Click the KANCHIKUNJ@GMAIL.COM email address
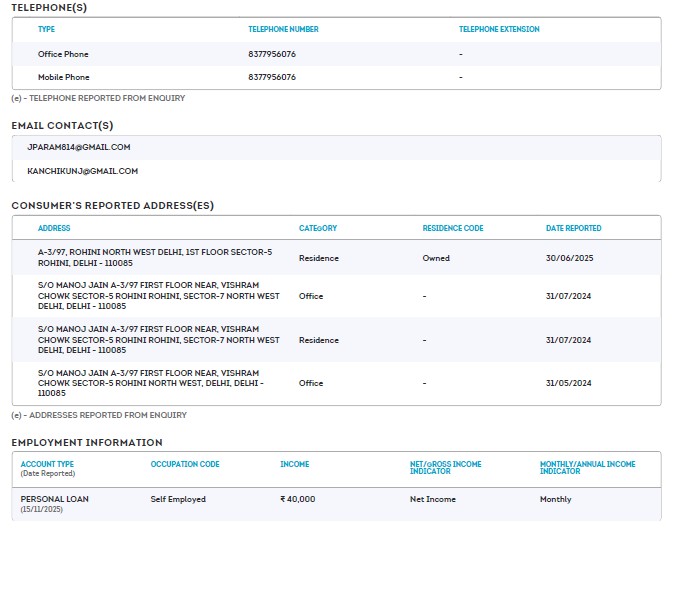The image size is (675, 590). 82,171
